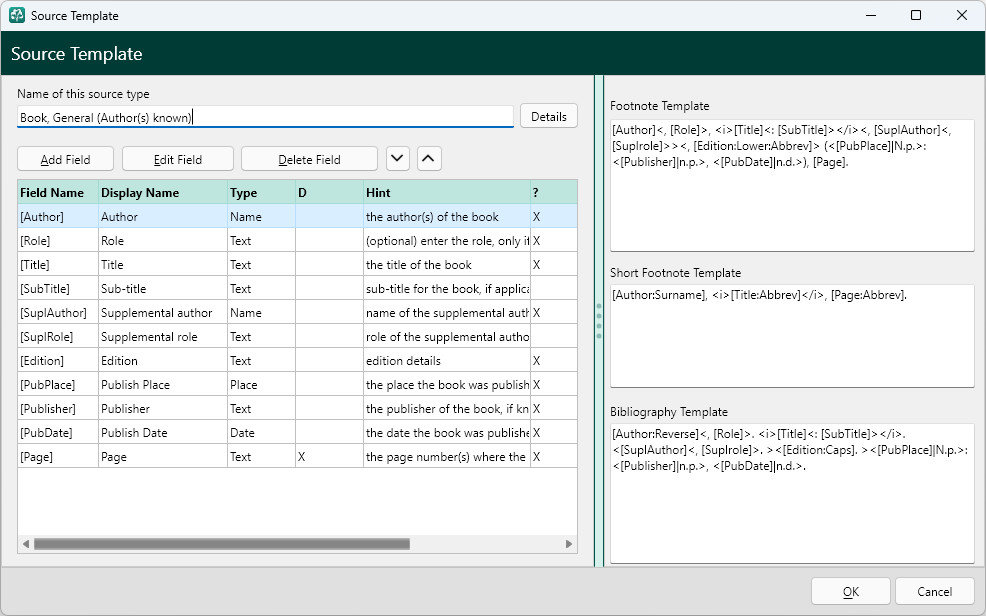This screenshot has height=616, width=986.
Task: Click the ? column header
Action: [x=553, y=192]
